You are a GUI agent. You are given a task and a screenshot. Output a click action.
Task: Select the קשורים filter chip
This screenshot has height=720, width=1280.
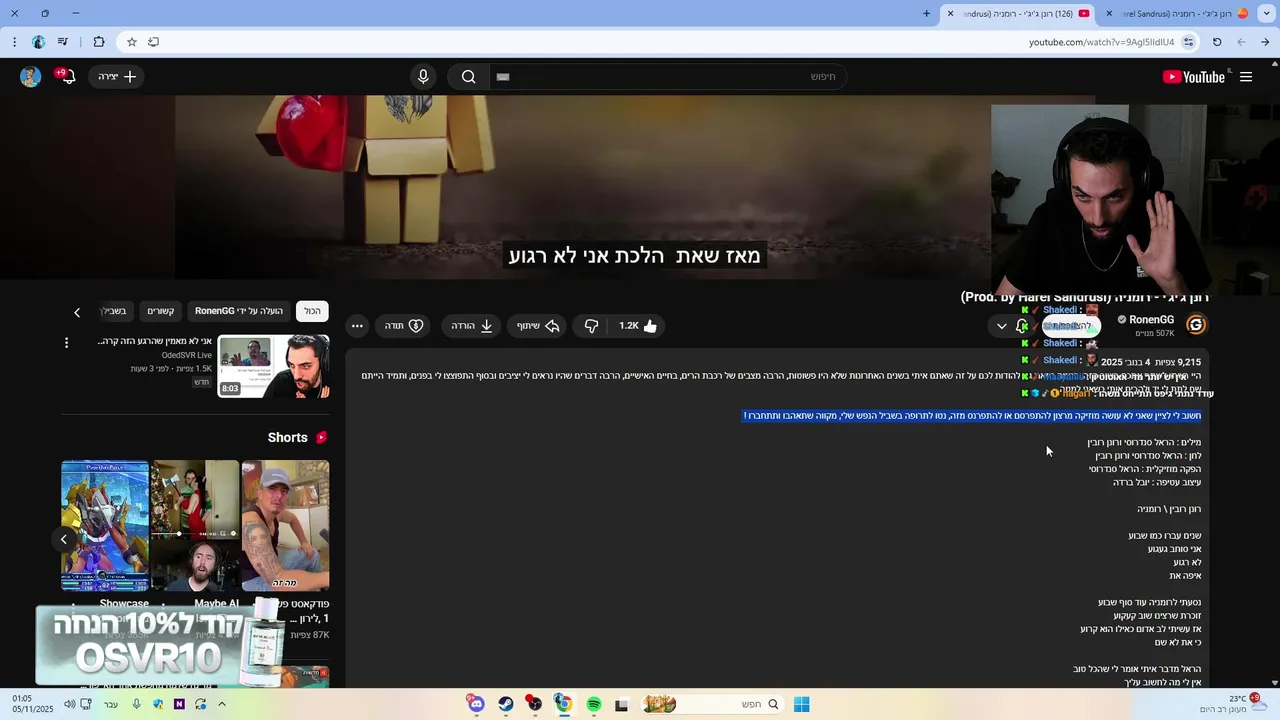tap(161, 311)
